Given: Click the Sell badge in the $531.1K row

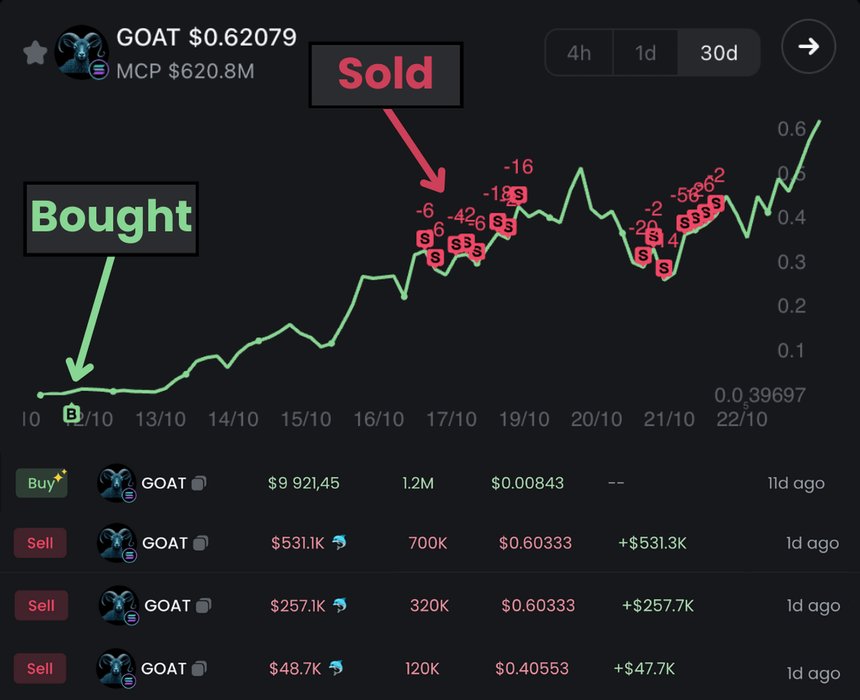Looking at the screenshot, I should pos(41,543).
